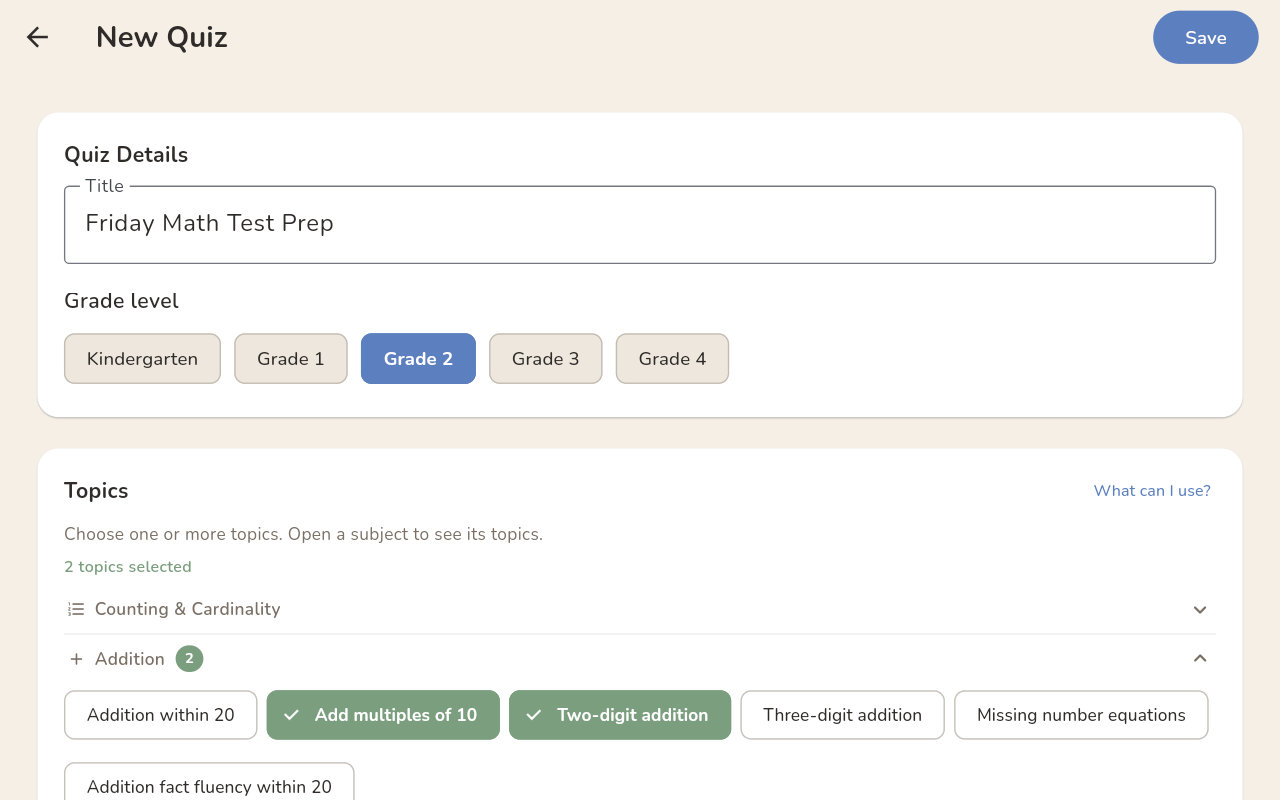Select Kindergarten grade level
Image resolution: width=1280 pixels, height=800 pixels.
click(x=142, y=359)
